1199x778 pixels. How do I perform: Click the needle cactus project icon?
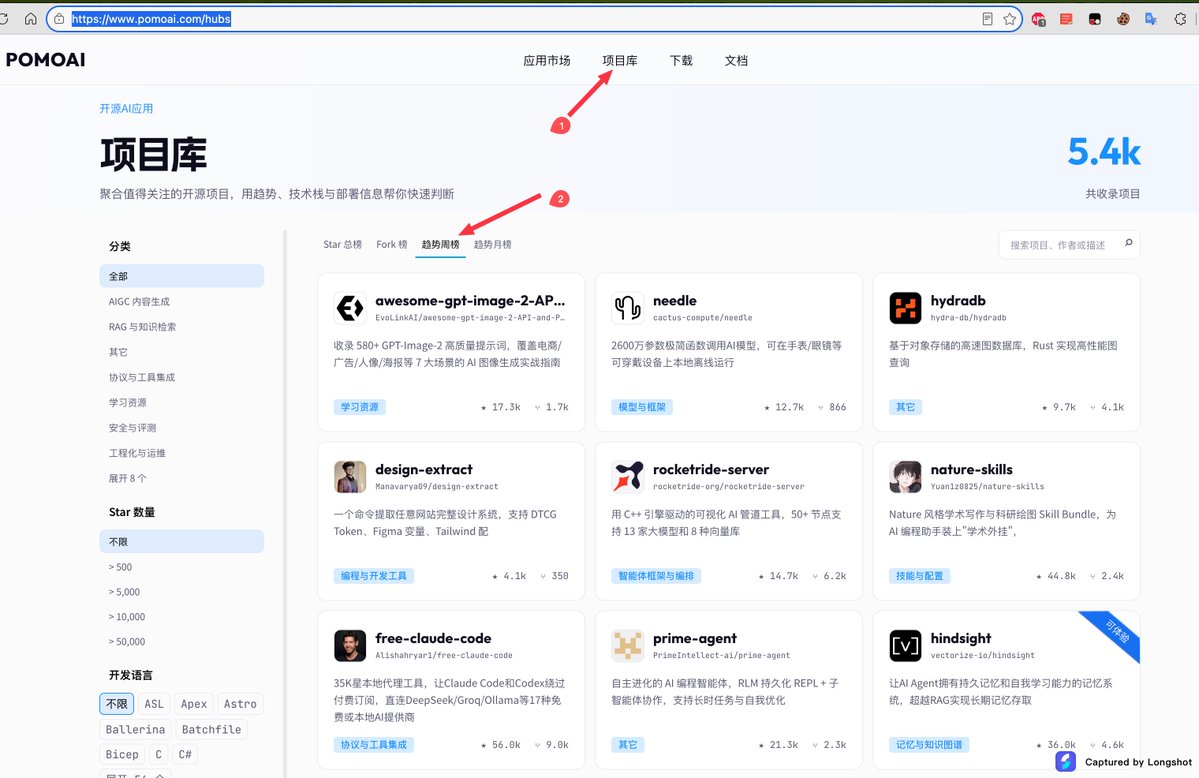click(628, 308)
